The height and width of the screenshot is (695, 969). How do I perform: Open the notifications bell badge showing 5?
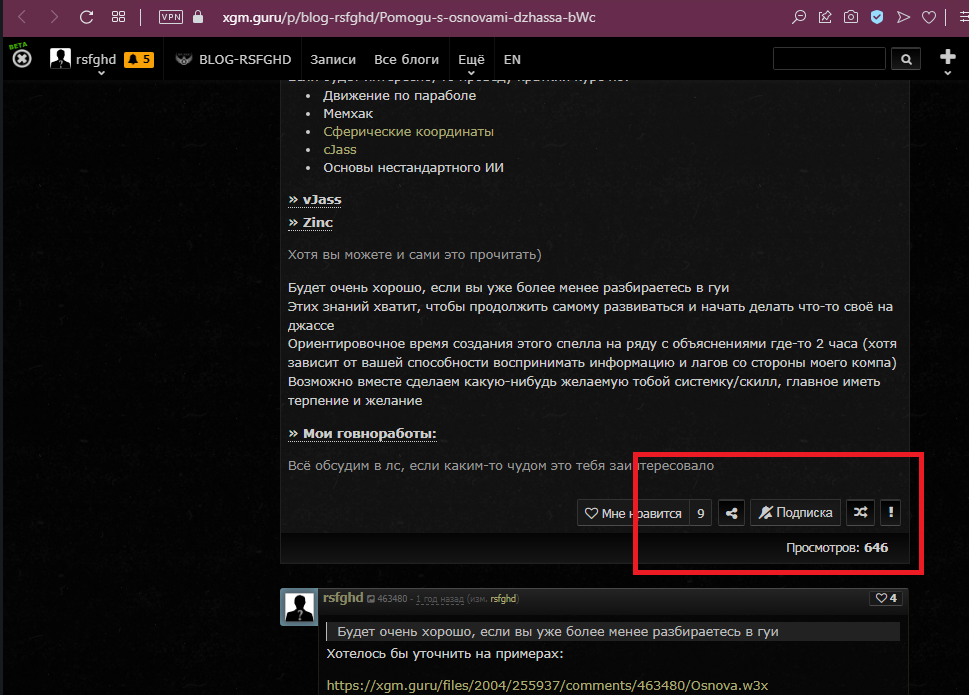pos(139,59)
